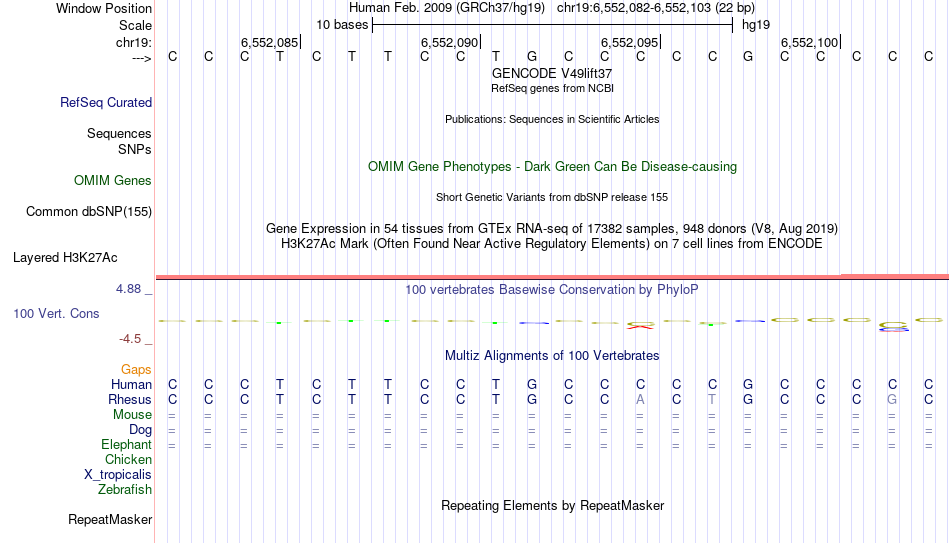
Task: Click the G base in reference sequence after T
Action: coord(531,57)
